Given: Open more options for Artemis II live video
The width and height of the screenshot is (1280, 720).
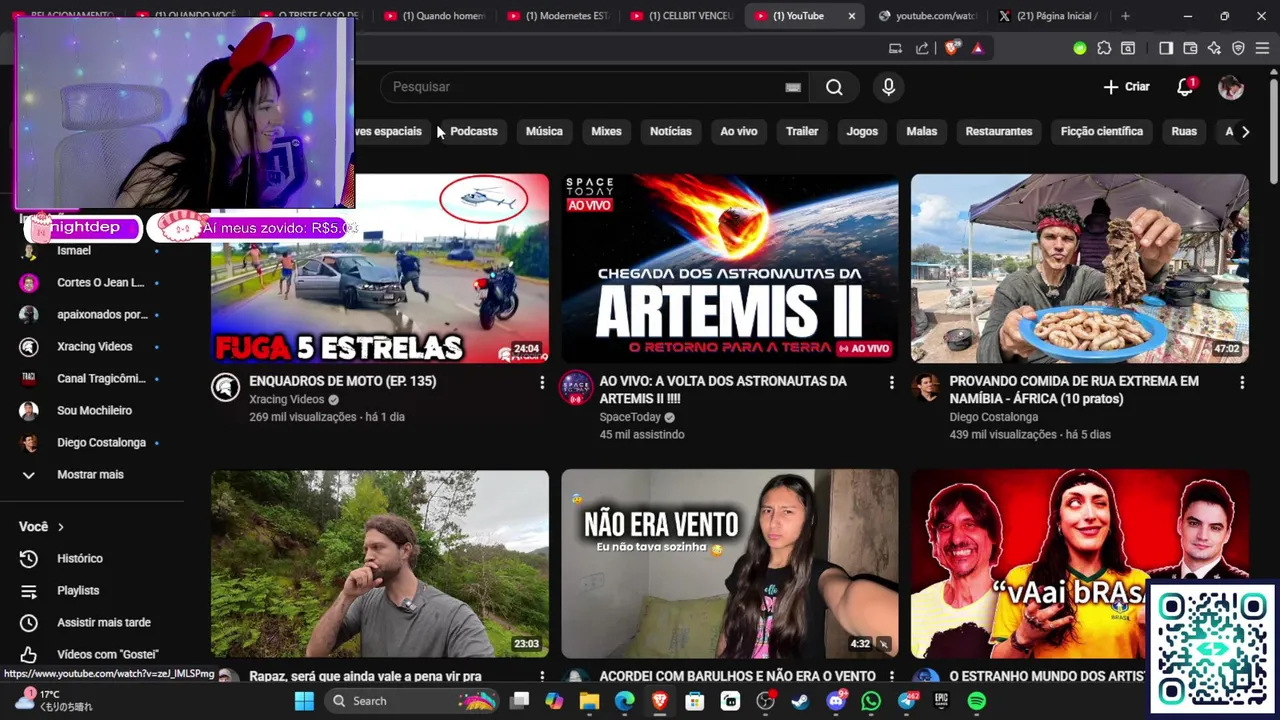Looking at the screenshot, I should coord(891,382).
